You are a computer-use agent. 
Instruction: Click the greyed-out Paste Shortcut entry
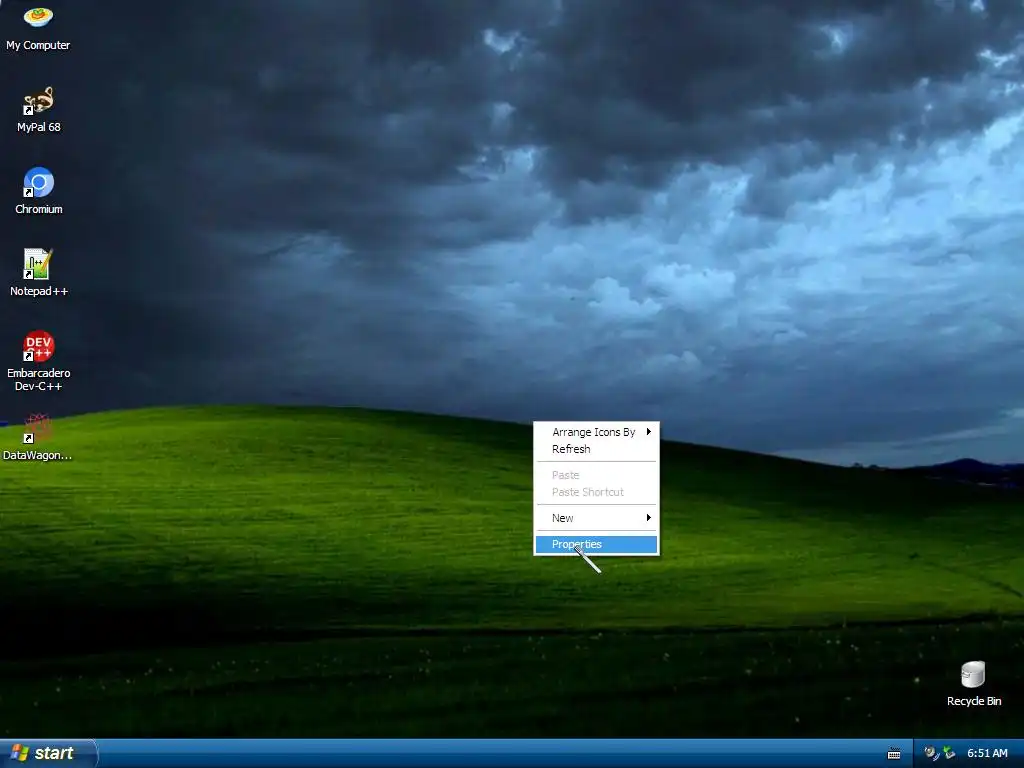[596, 492]
